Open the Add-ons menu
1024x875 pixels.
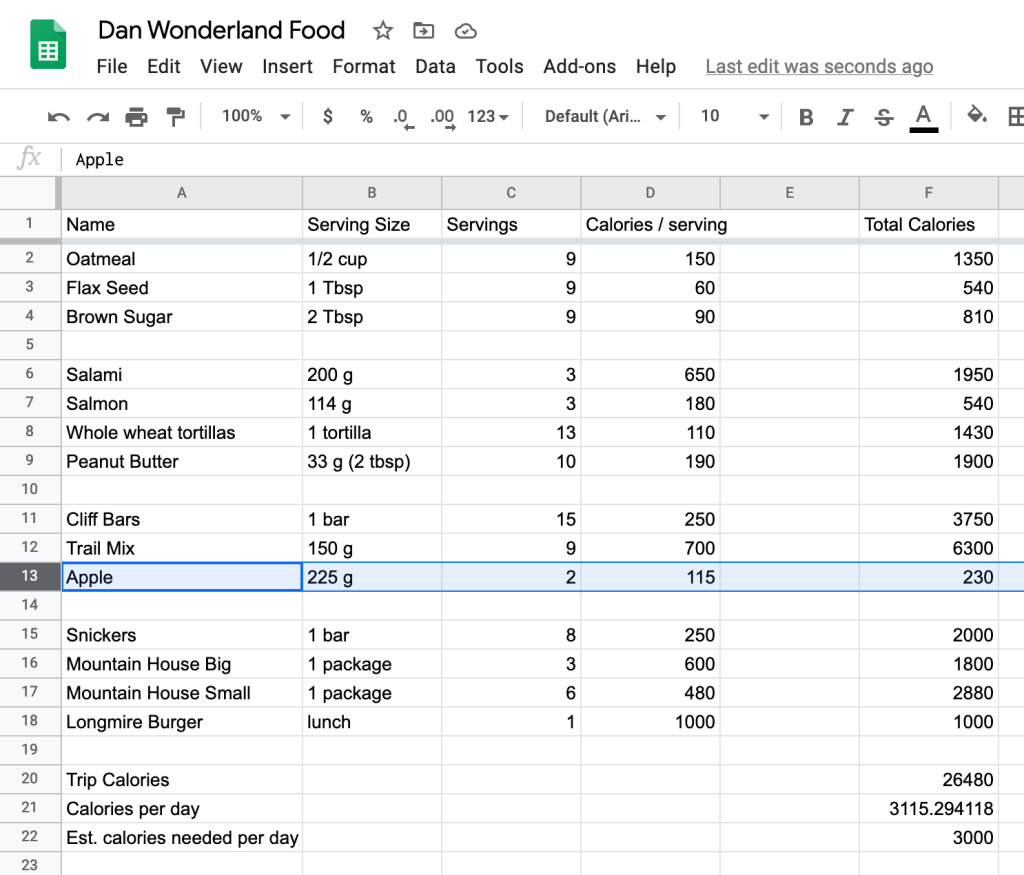(x=580, y=67)
